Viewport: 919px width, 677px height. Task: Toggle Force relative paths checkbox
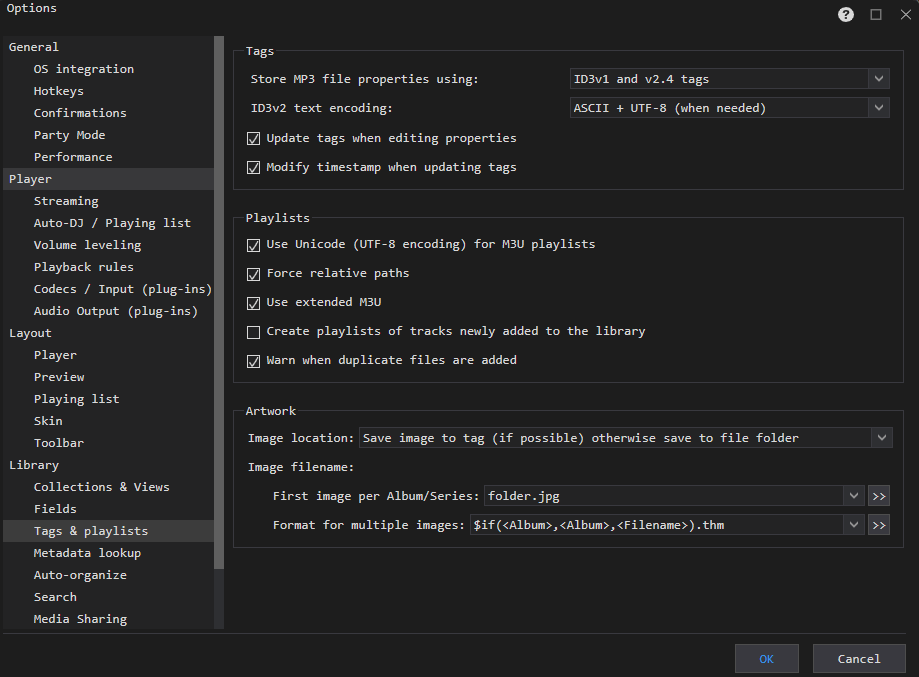pos(253,273)
